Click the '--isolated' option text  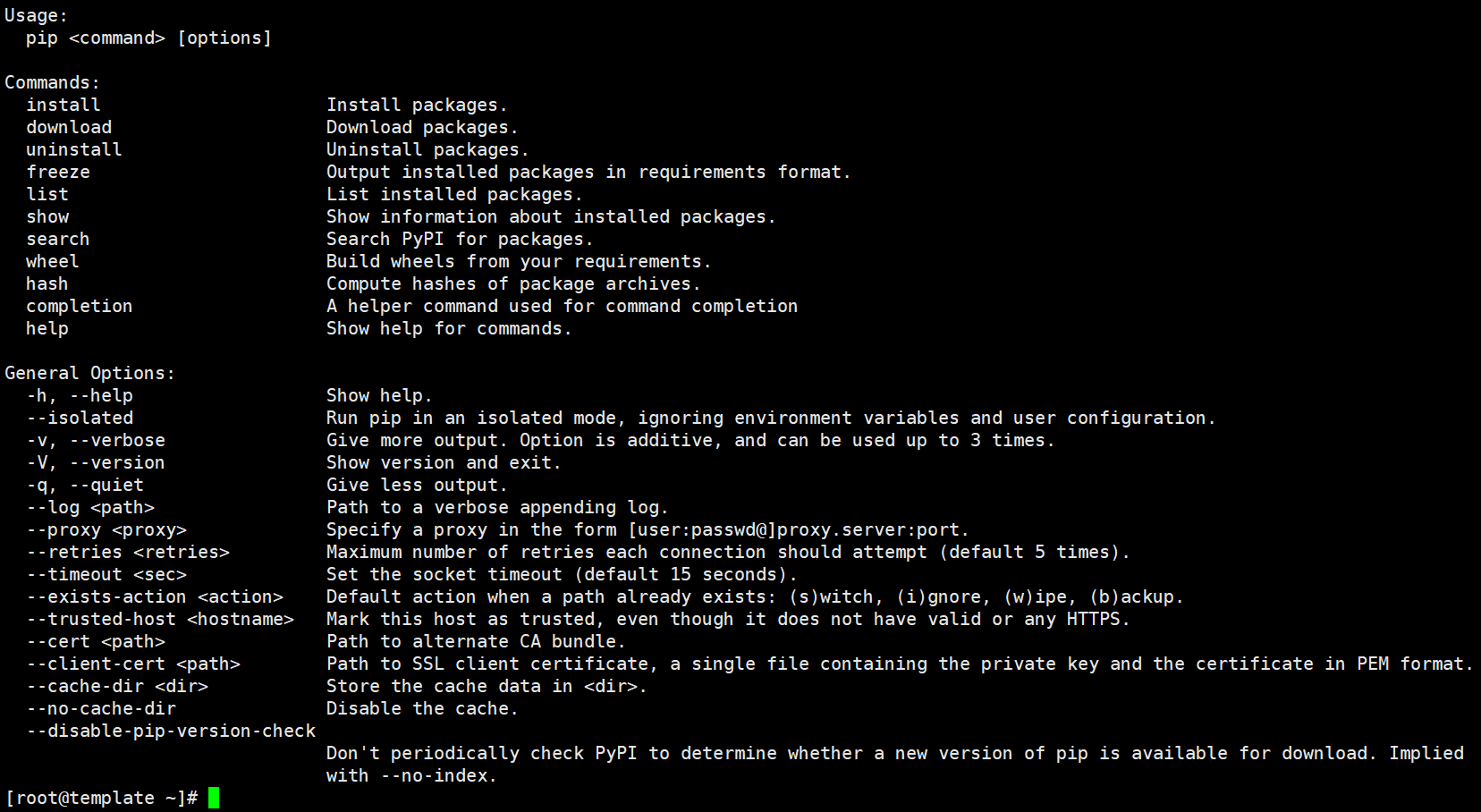[x=80, y=418]
